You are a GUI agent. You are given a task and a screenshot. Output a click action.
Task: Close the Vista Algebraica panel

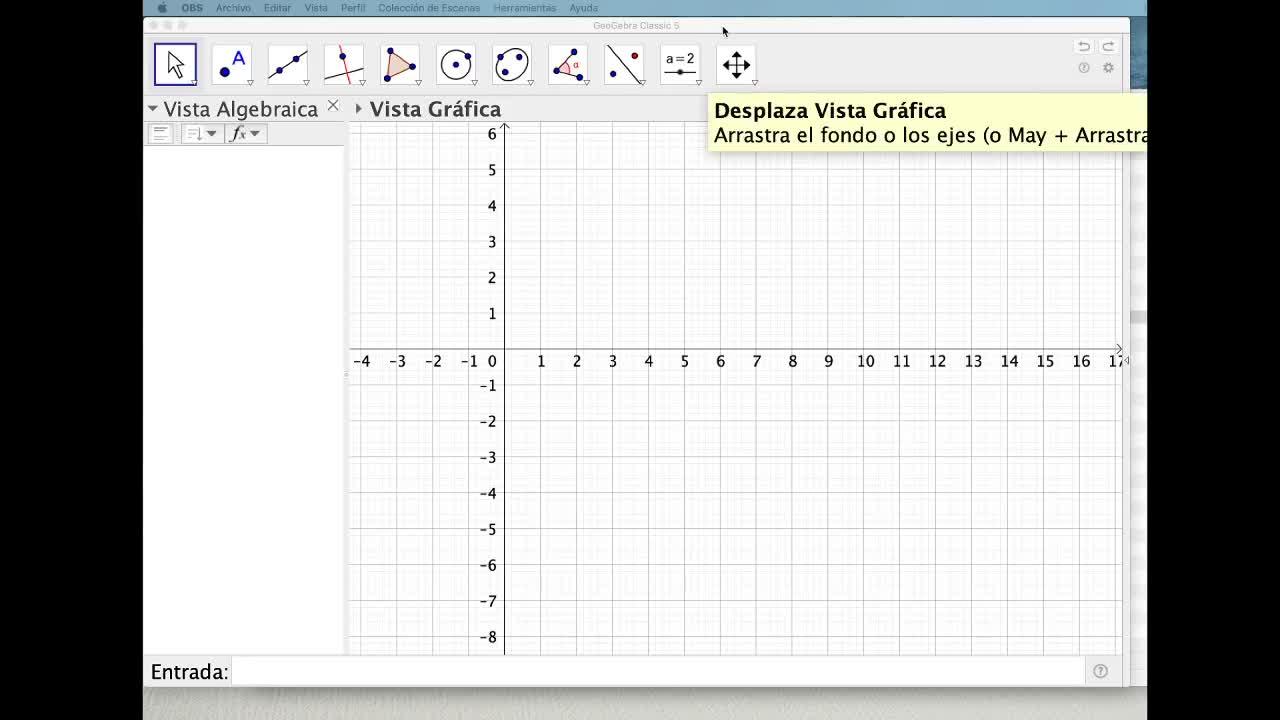click(x=333, y=105)
